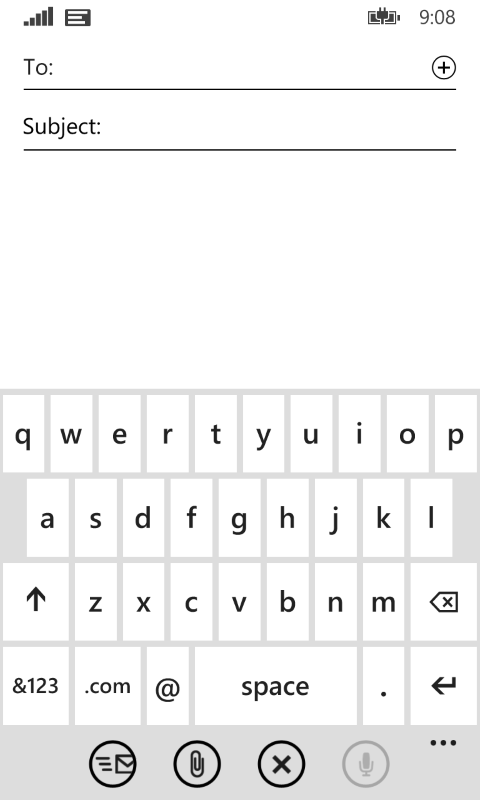This screenshot has height=800, width=480.
Task: Focus the Subject: field
Action: click(x=239, y=127)
